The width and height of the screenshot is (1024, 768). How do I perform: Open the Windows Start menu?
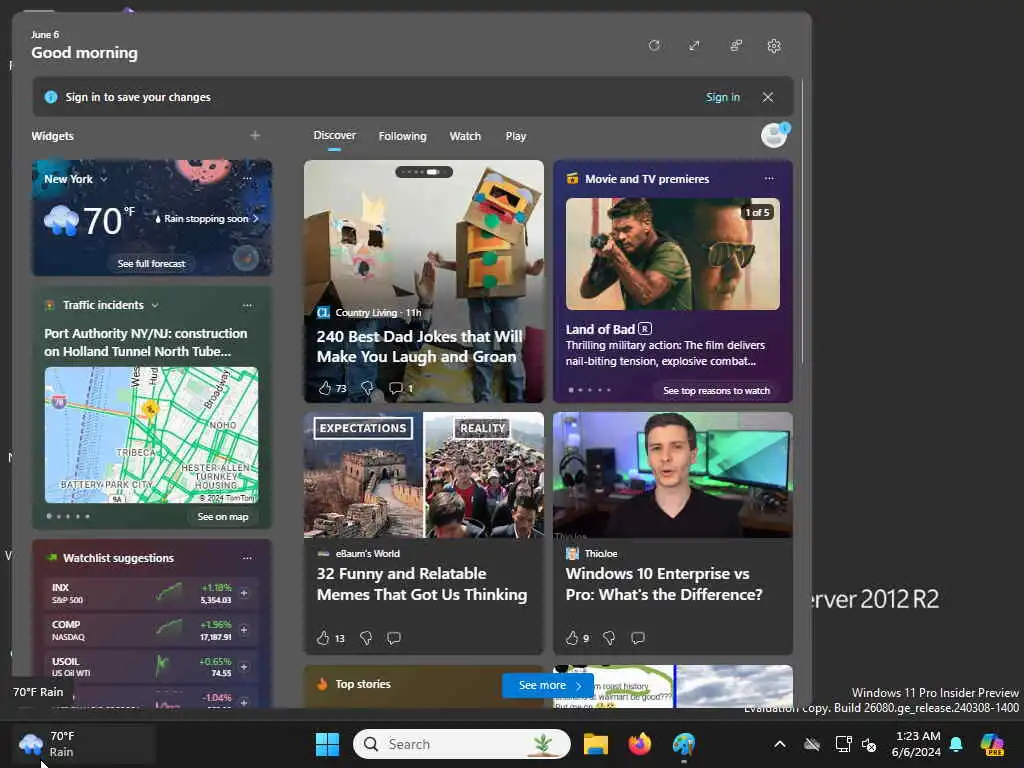coord(327,744)
